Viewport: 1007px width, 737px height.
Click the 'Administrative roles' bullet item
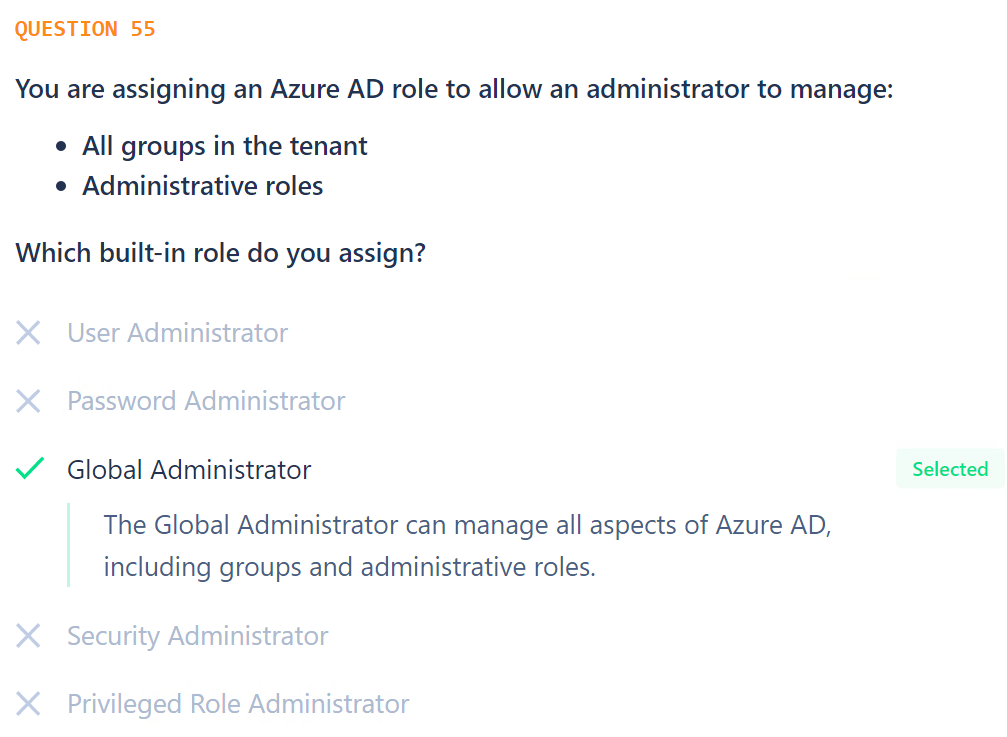[203, 186]
